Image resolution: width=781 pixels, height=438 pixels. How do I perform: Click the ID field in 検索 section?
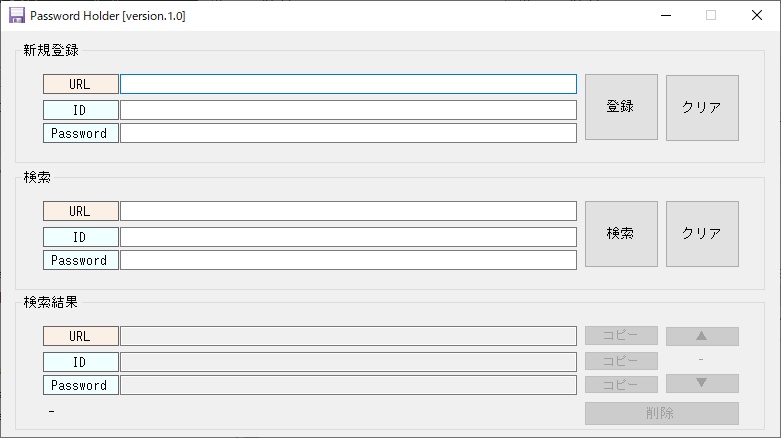348,237
